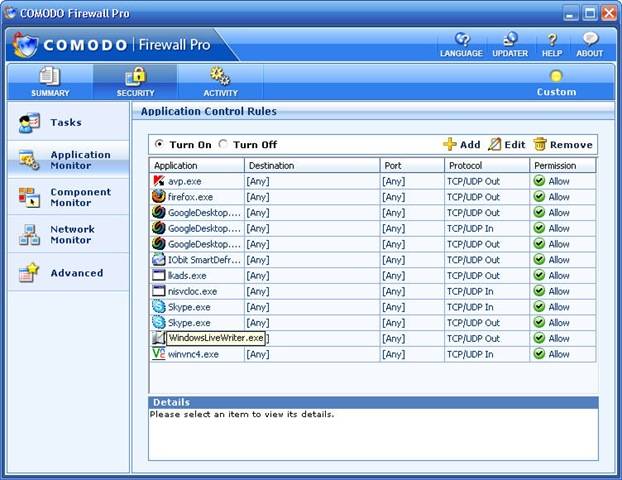Select the nisvcloc.exe rule name

click(x=192, y=292)
